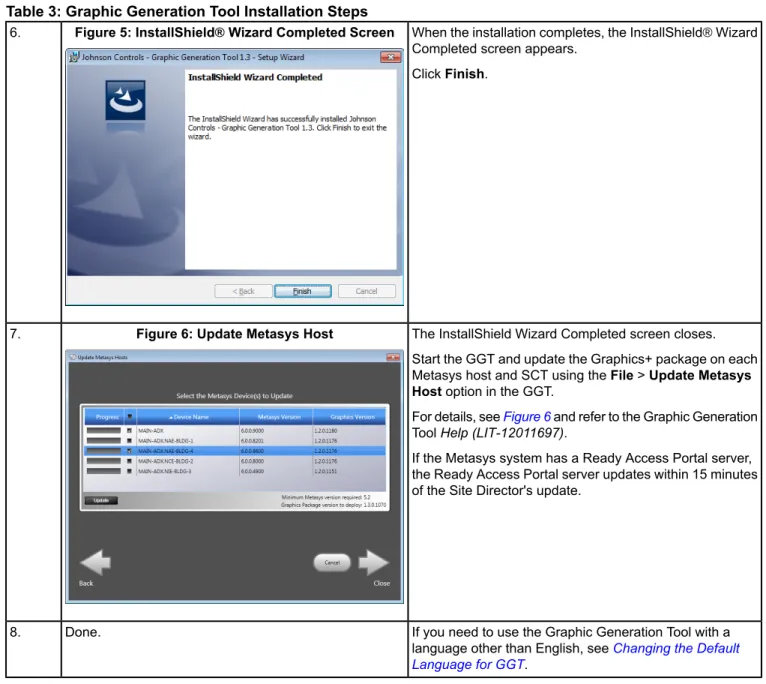Click the black Update button
This screenshot has height=684, width=766.
tap(101, 500)
